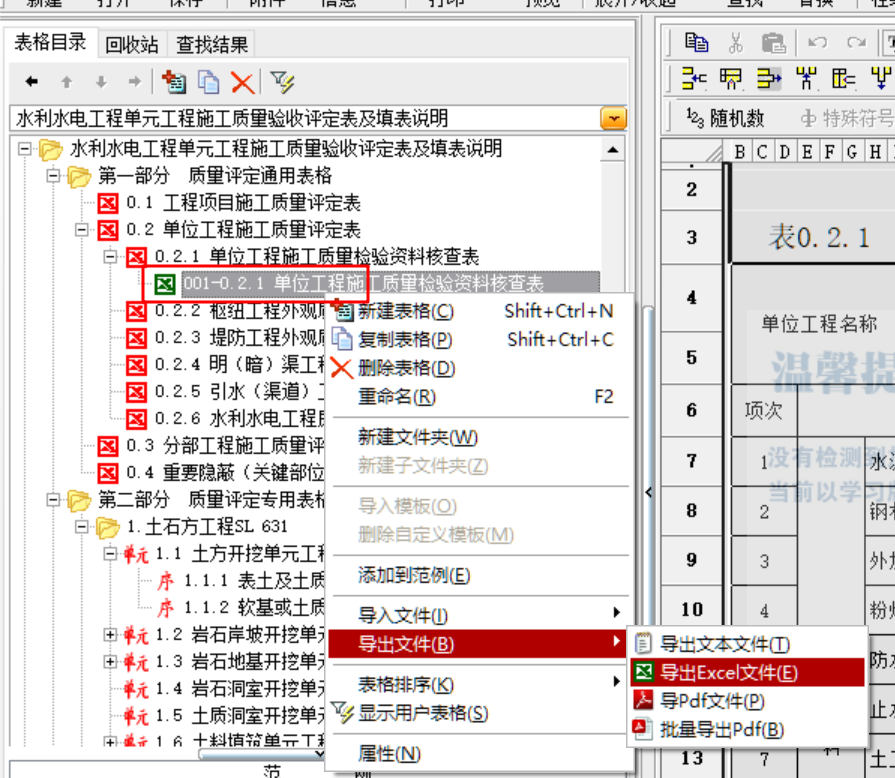Click the red X delete icon in directory toolbar

coord(242,82)
